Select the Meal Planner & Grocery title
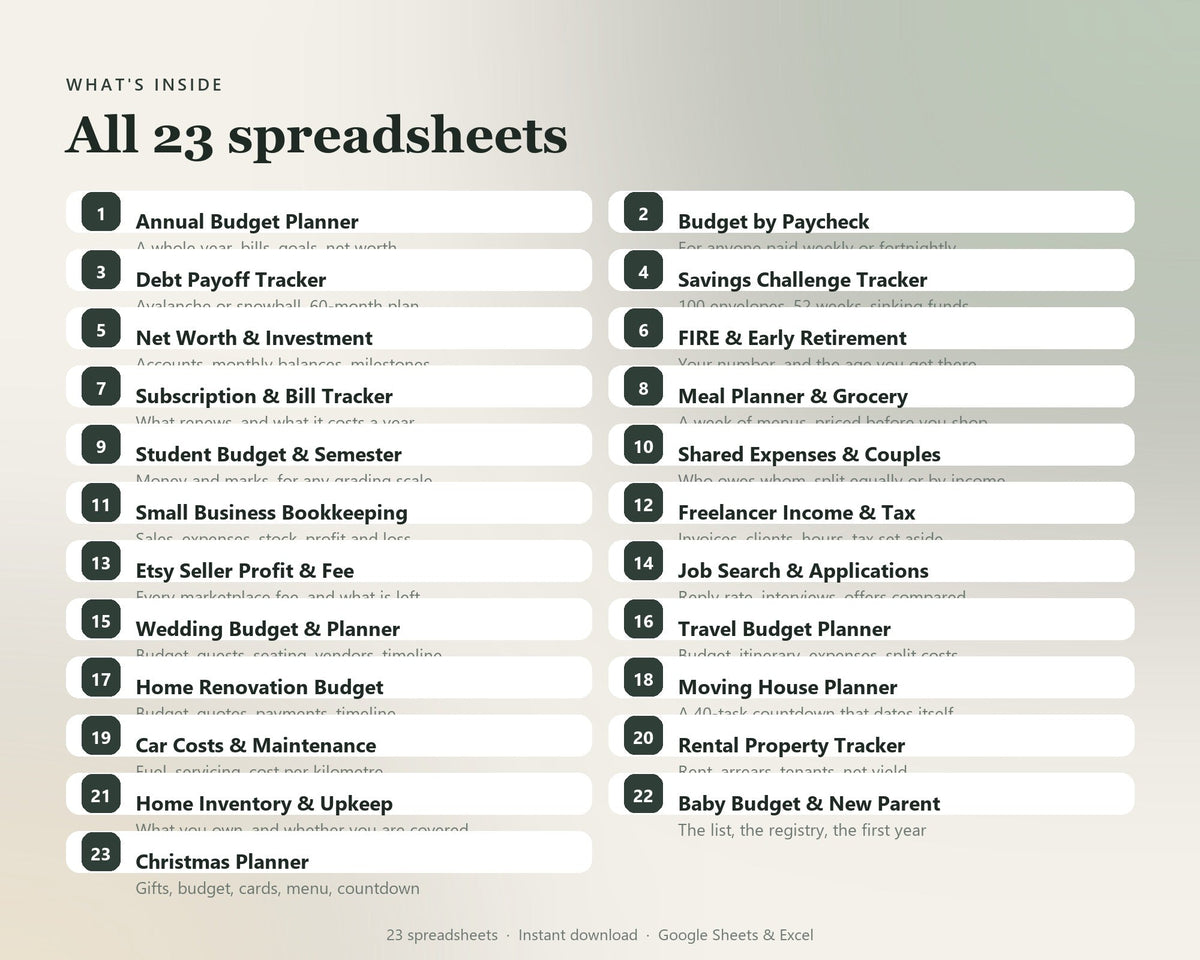Screen dimensions: 1200x960 point(793,396)
